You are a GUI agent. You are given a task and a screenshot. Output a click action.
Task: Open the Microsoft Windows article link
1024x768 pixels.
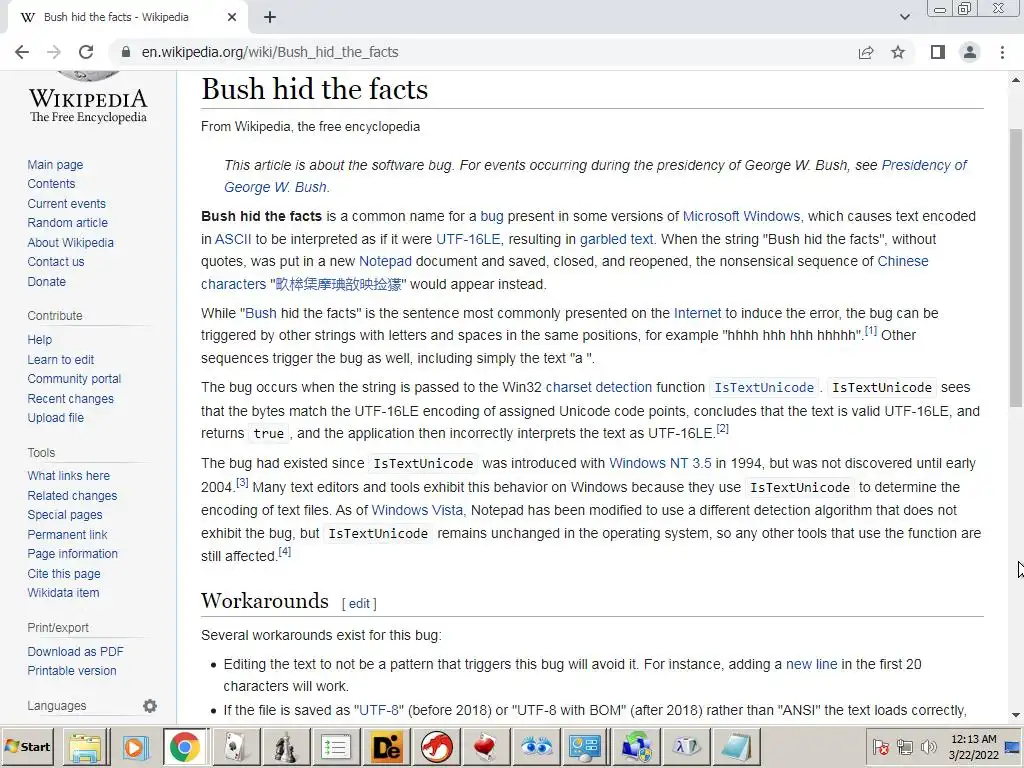click(x=741, y=216)
